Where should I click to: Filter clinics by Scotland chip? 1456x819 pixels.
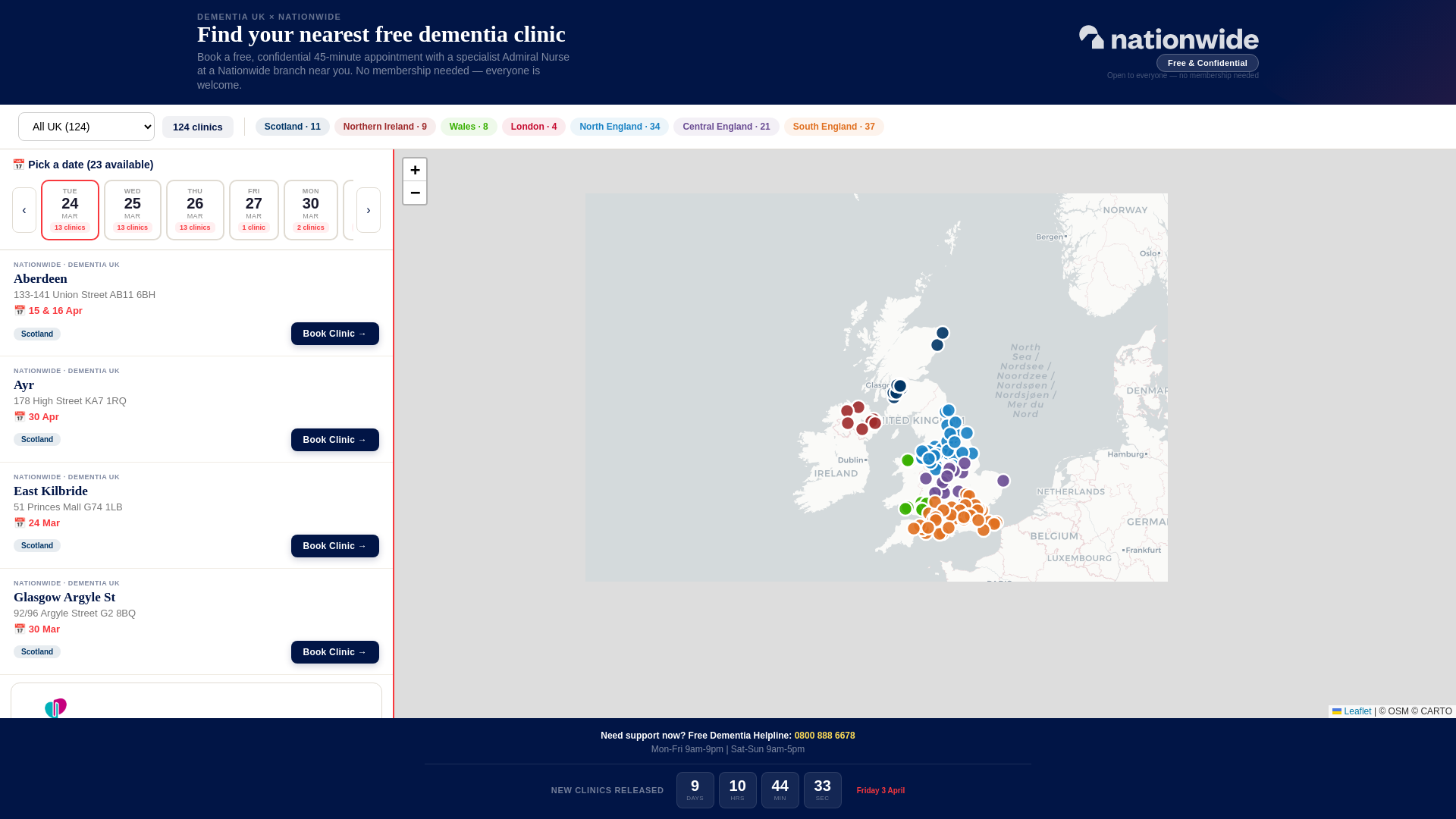(292, 127)
